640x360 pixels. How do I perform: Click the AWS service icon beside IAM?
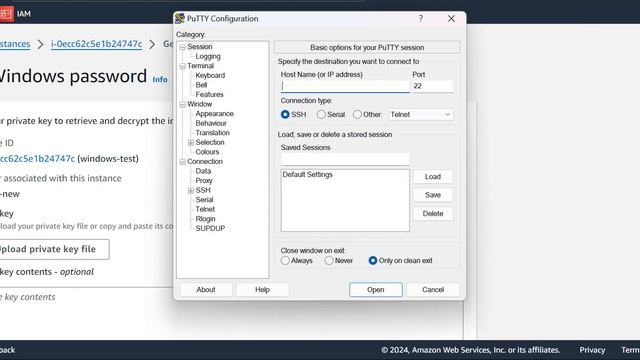point(6,13)
